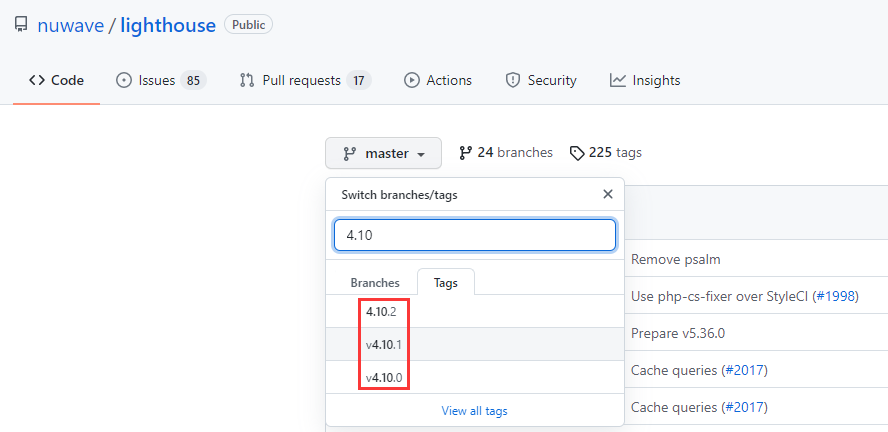The image size is (888, 432).
Task: Select tag v4.10.0
Action: 384,378
